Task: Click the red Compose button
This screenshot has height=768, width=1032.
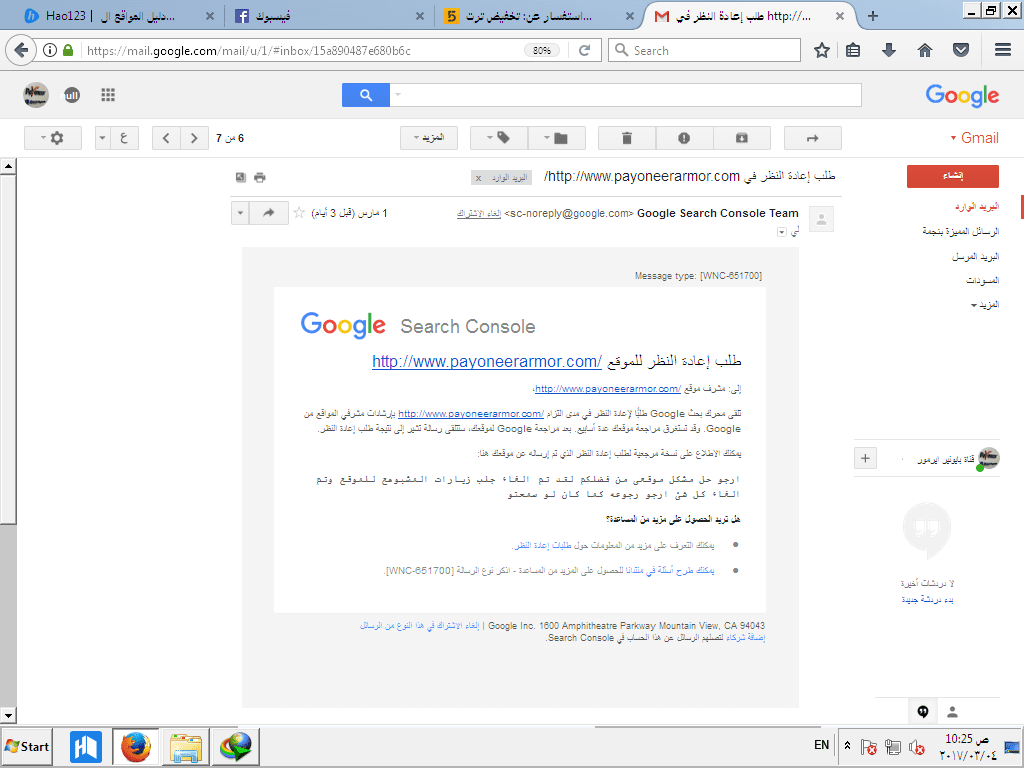Action: pos(952,176)
